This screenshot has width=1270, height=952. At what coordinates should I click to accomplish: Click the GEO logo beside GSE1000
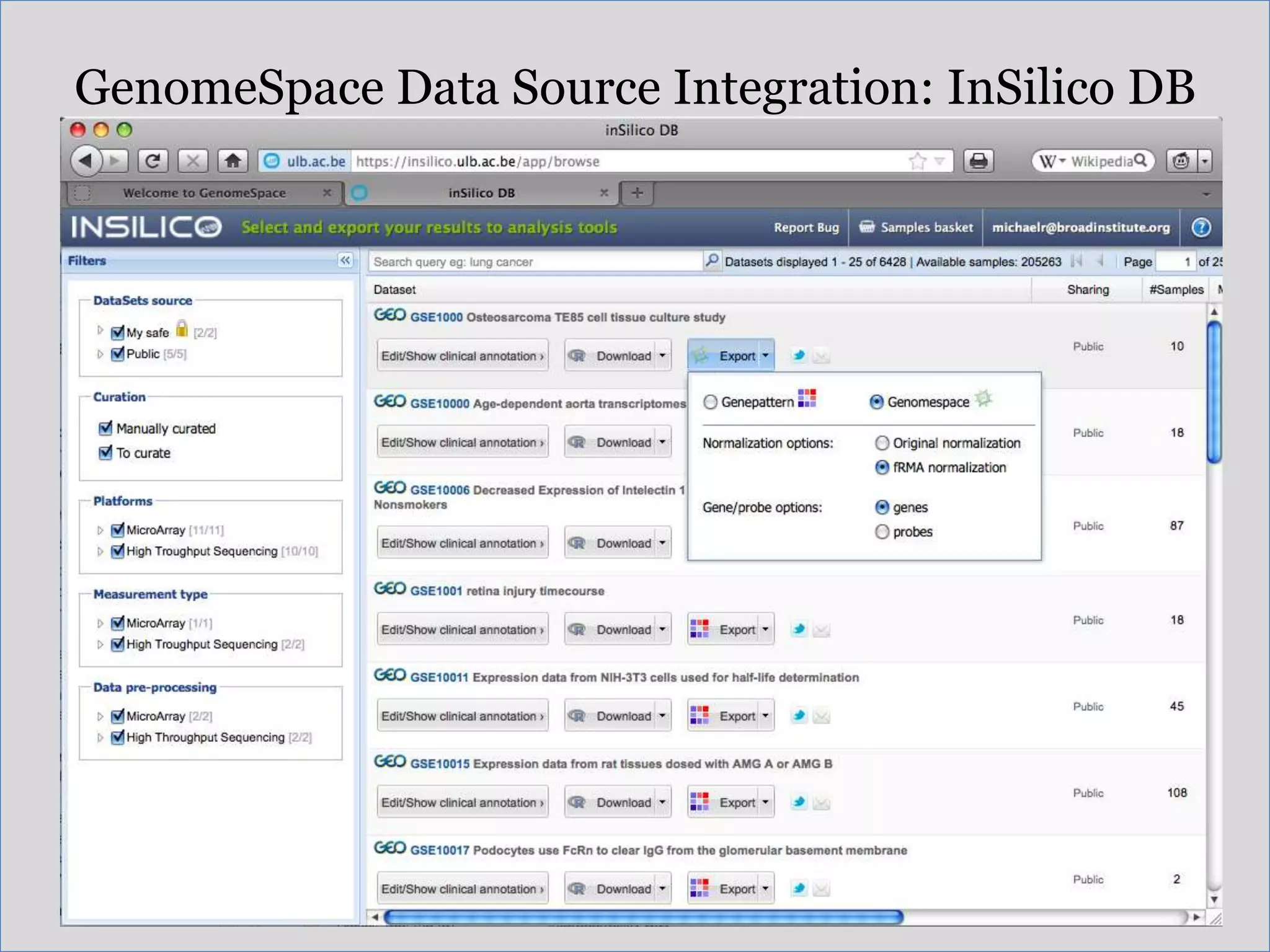pos(389,315)
